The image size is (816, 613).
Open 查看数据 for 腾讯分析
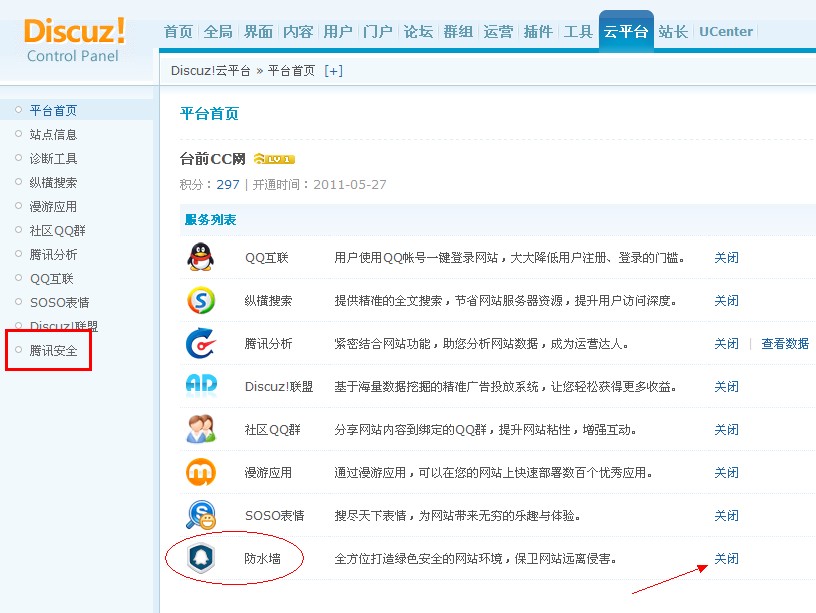(x=785, y=343)
